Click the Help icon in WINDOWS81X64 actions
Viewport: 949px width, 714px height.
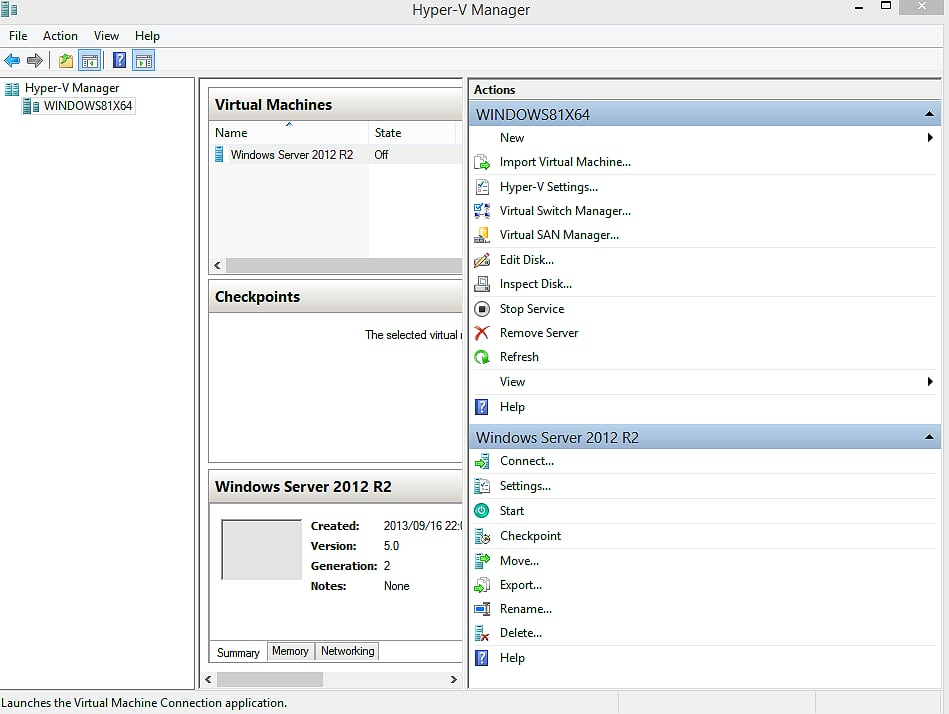tap(482, 407)
